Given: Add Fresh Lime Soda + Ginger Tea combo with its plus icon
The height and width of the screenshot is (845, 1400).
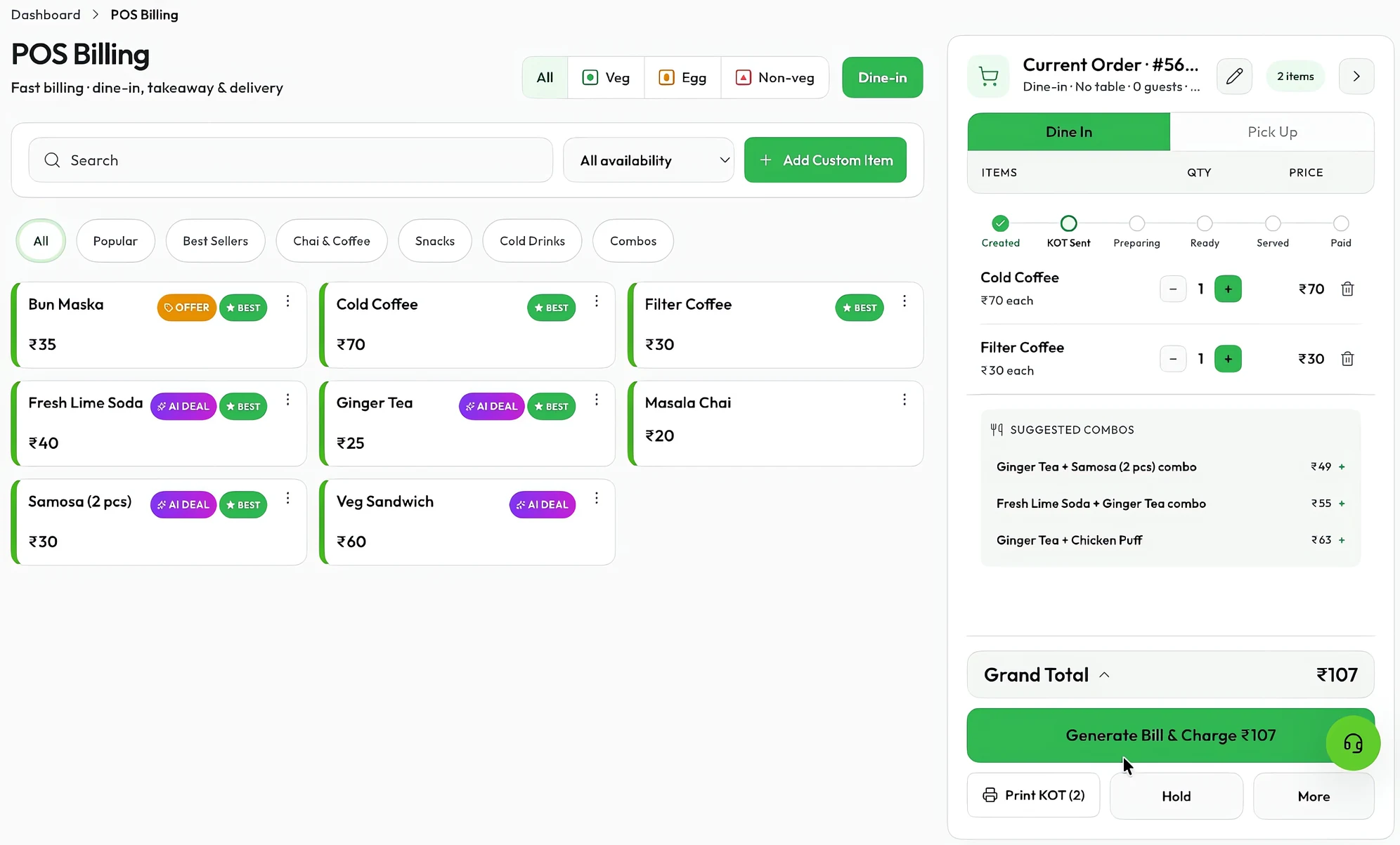Looking at the screenshot, I should click(1342, 504).
